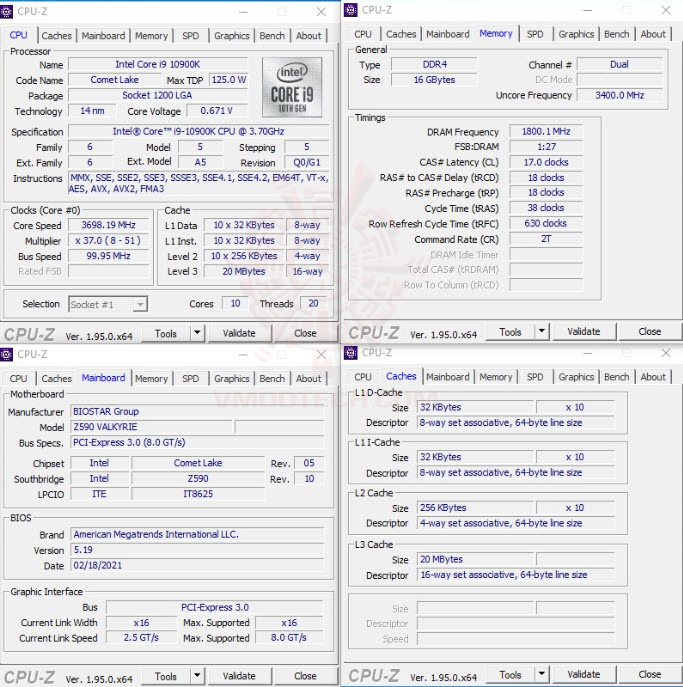
Task: Click the L2 Cache 256 KBytes size field
Action: (475, 508)
